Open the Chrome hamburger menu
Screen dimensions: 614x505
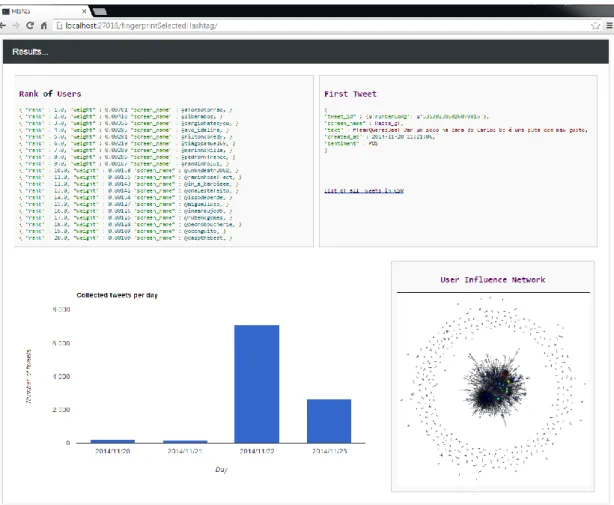(x=610, y=25)
